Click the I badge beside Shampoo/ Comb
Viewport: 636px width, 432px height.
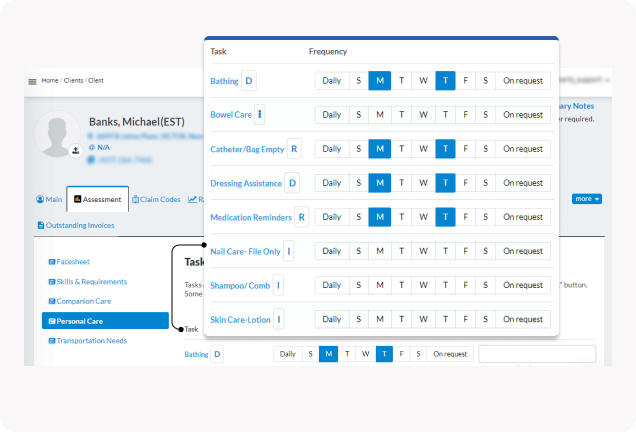pos(278,285)
